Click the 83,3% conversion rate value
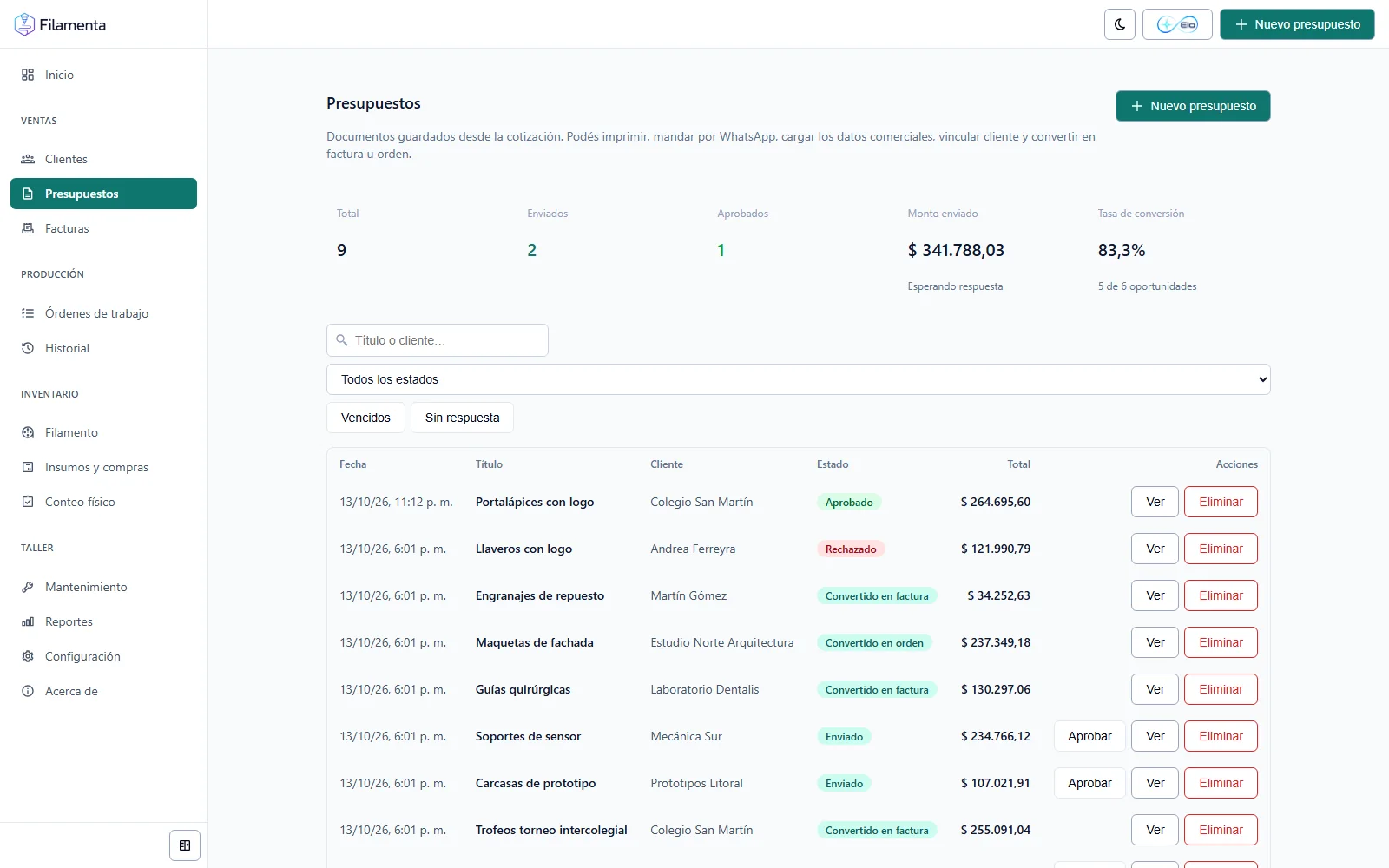1389x868 pixels. [1122, 250]
